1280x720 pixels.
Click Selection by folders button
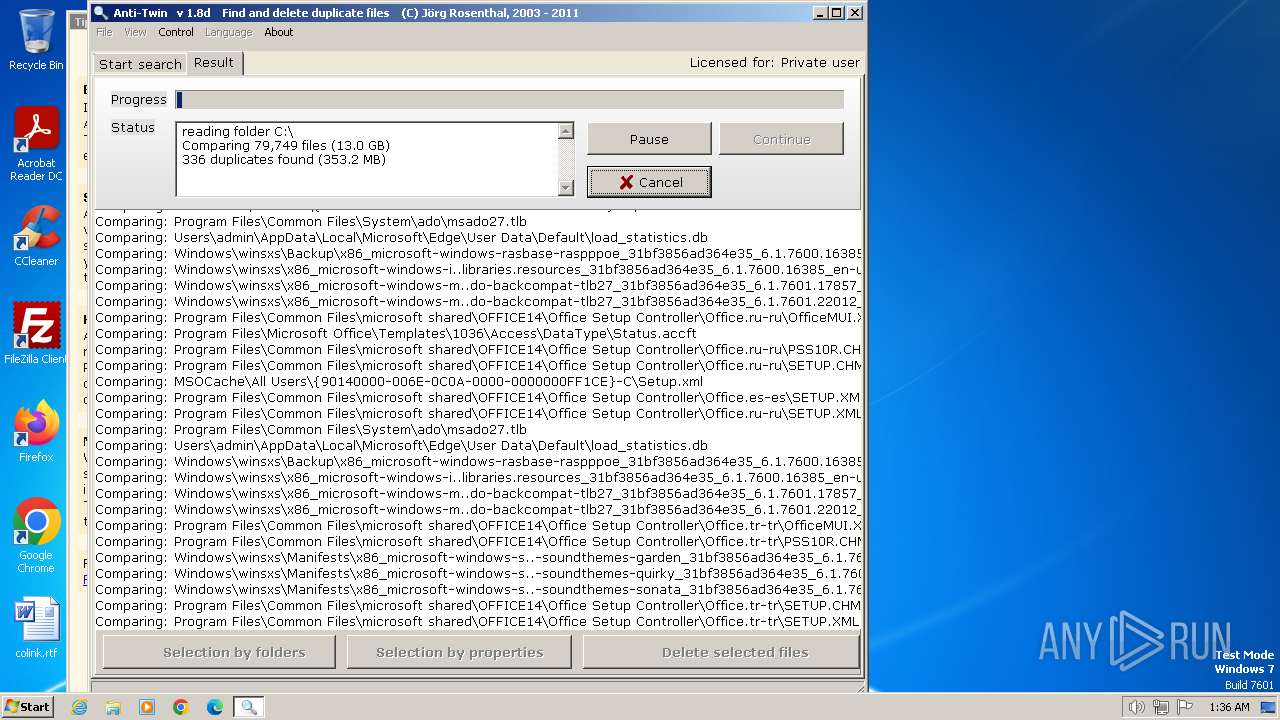coord(219,652)
